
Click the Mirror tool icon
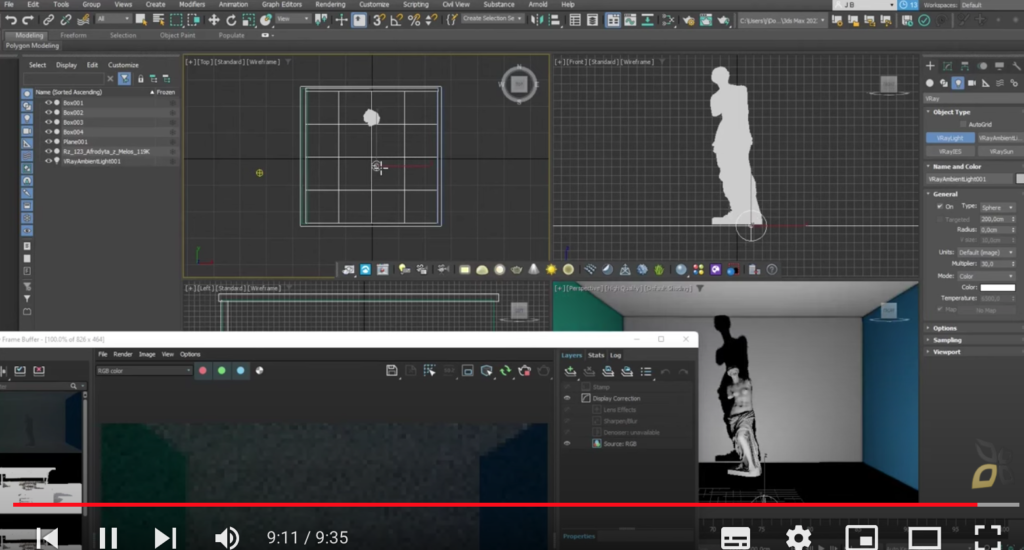click(x=536, y=20)
